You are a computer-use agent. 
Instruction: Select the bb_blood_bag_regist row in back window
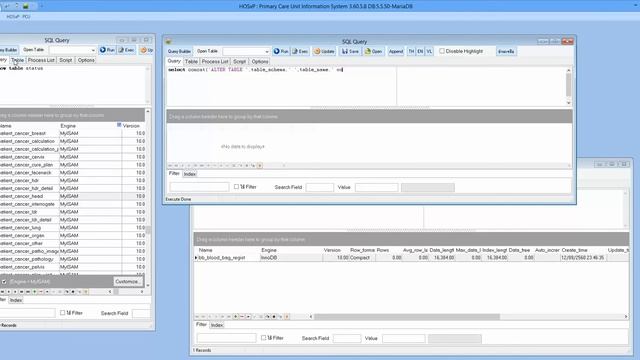[x=412, y=258]
